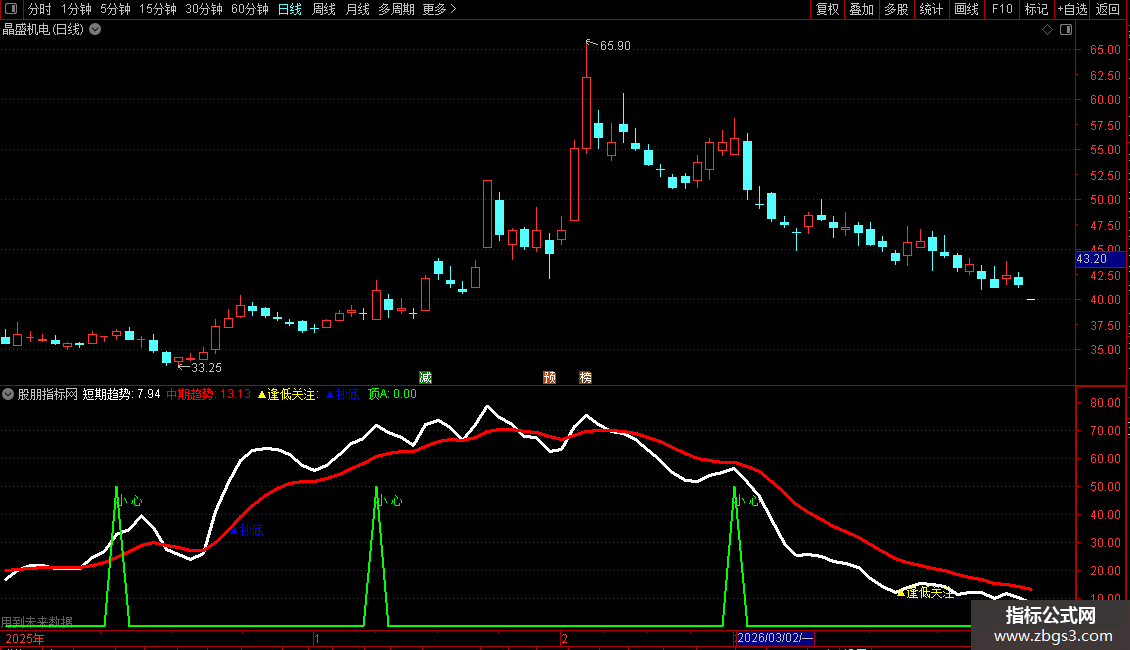Switch to the 周线 weekly period
The image size is (1130, 650).
click(324, 9)
